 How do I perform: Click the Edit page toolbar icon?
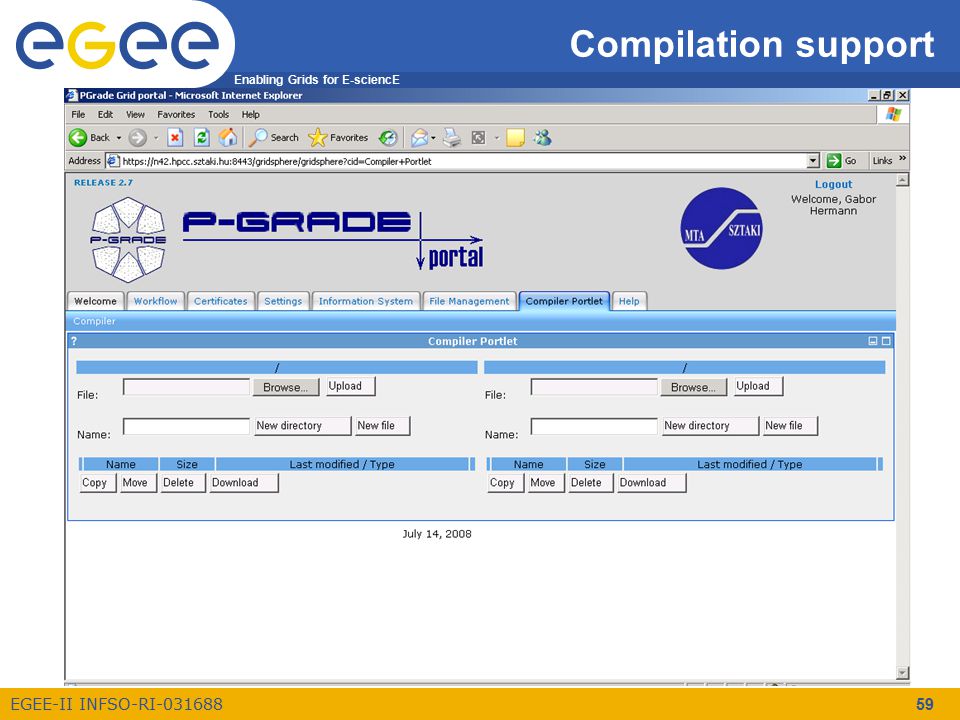pos(479,138)
